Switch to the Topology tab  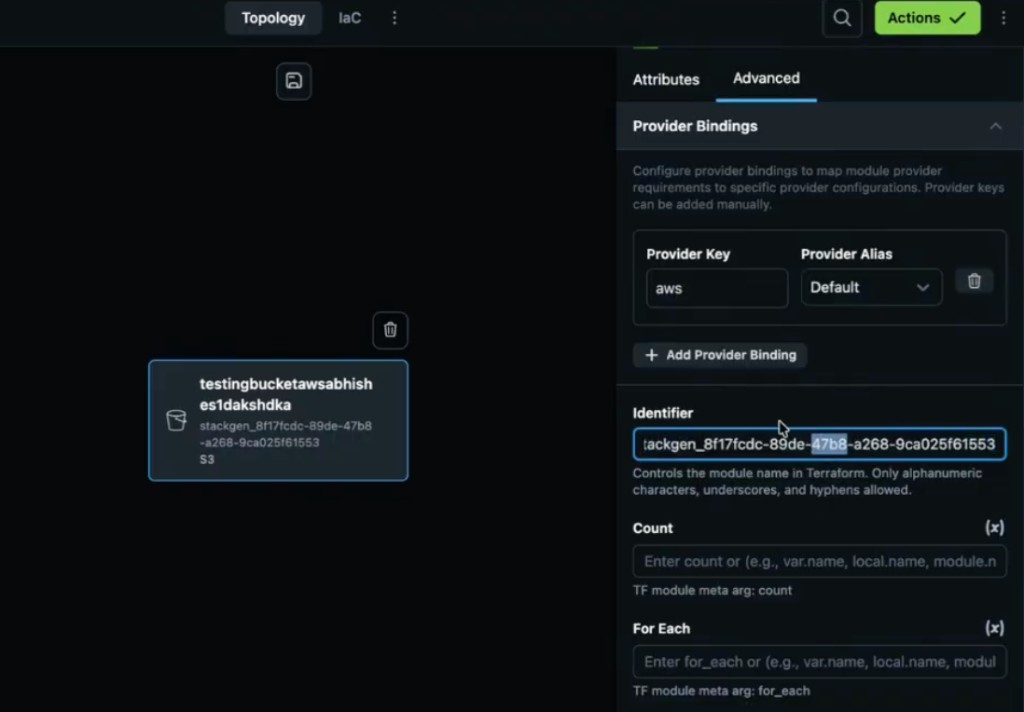(x=273, y=18)
